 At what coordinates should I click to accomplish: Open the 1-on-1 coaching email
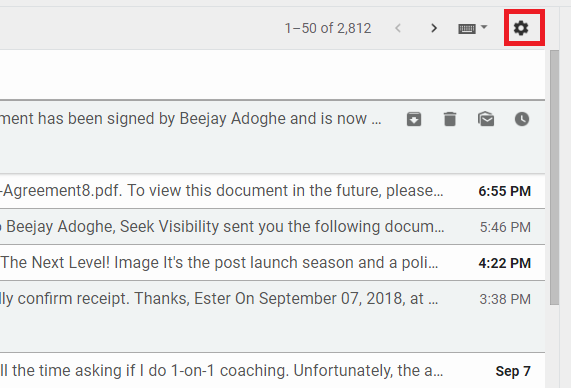pyautogui.click(x=272, y=371)
